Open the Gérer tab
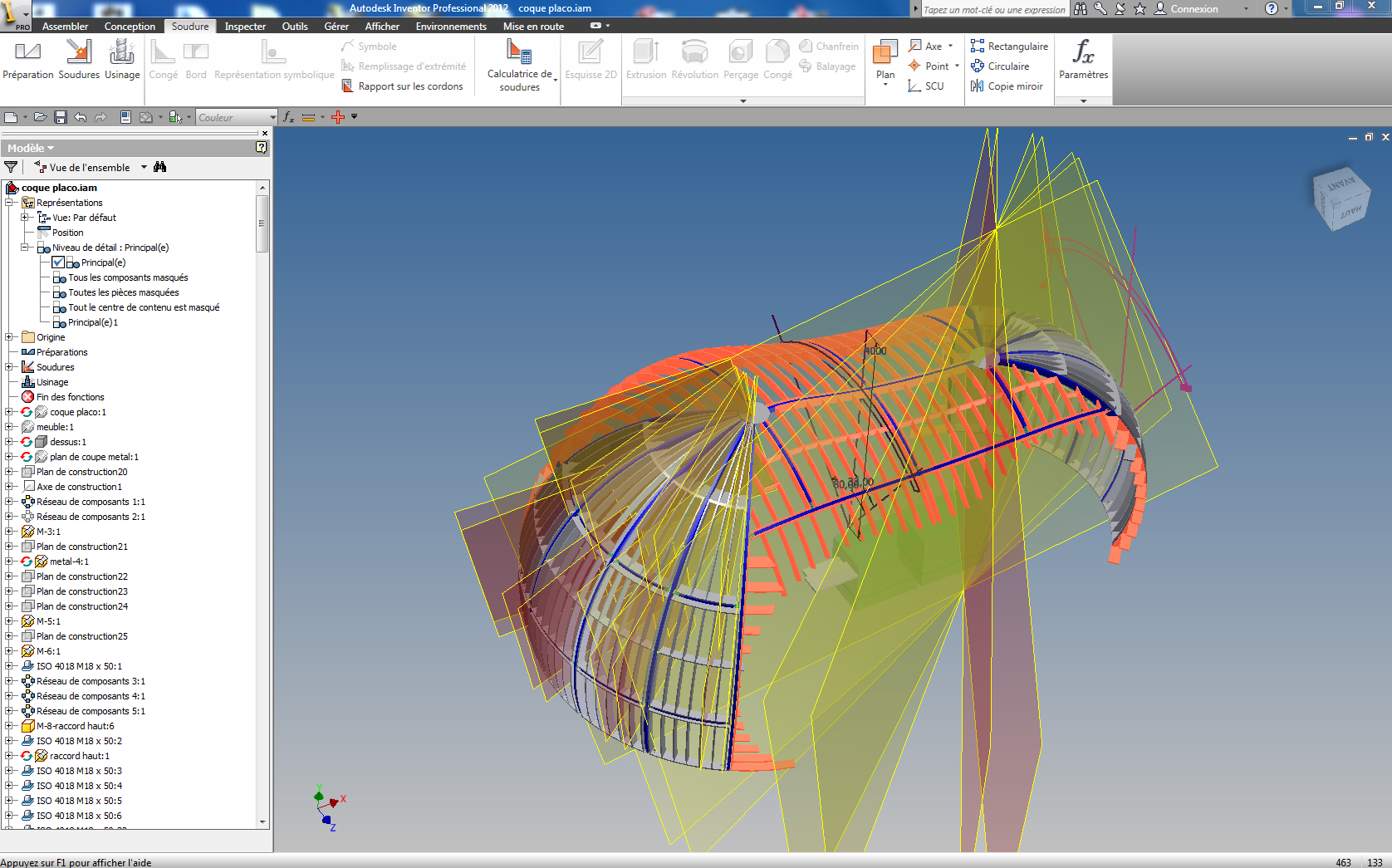 pos(336,27)
